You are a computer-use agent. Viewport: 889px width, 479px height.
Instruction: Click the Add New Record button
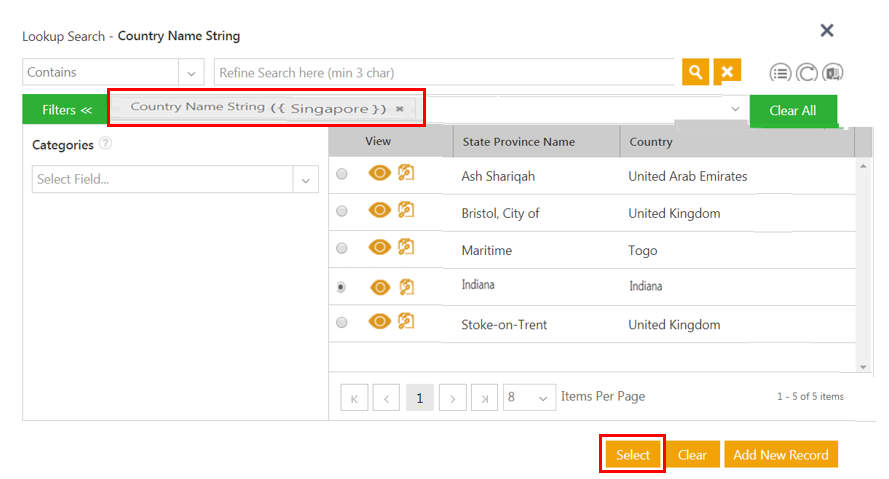pos(780,454)
